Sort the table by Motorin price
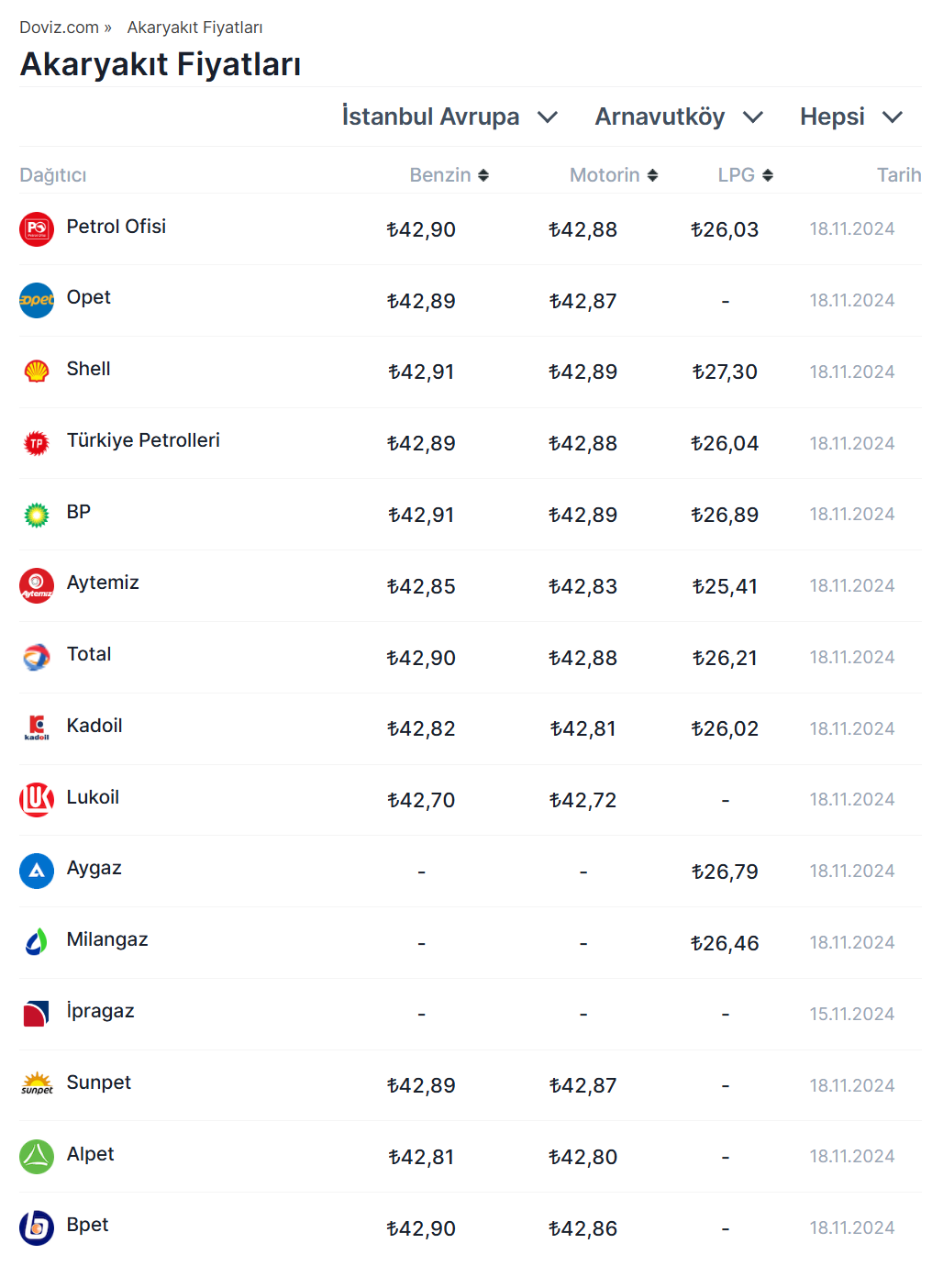 pos(614,175)
